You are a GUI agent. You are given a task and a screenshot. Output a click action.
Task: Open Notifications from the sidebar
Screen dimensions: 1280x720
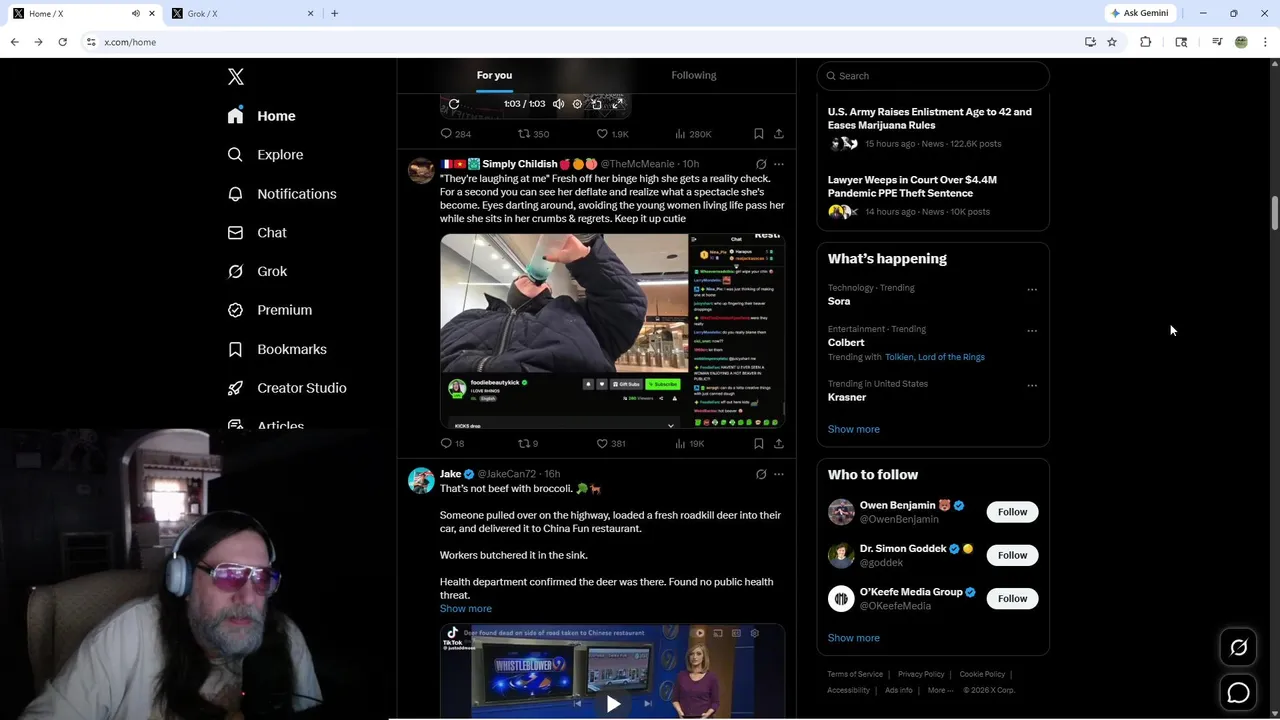(282, 194)
